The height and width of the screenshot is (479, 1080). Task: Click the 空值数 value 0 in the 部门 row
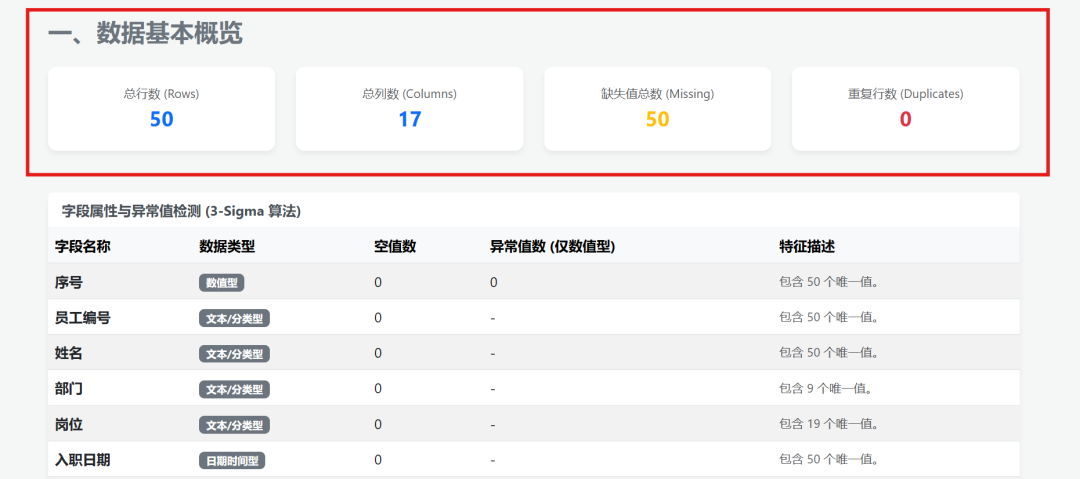[x=378, y=389]
